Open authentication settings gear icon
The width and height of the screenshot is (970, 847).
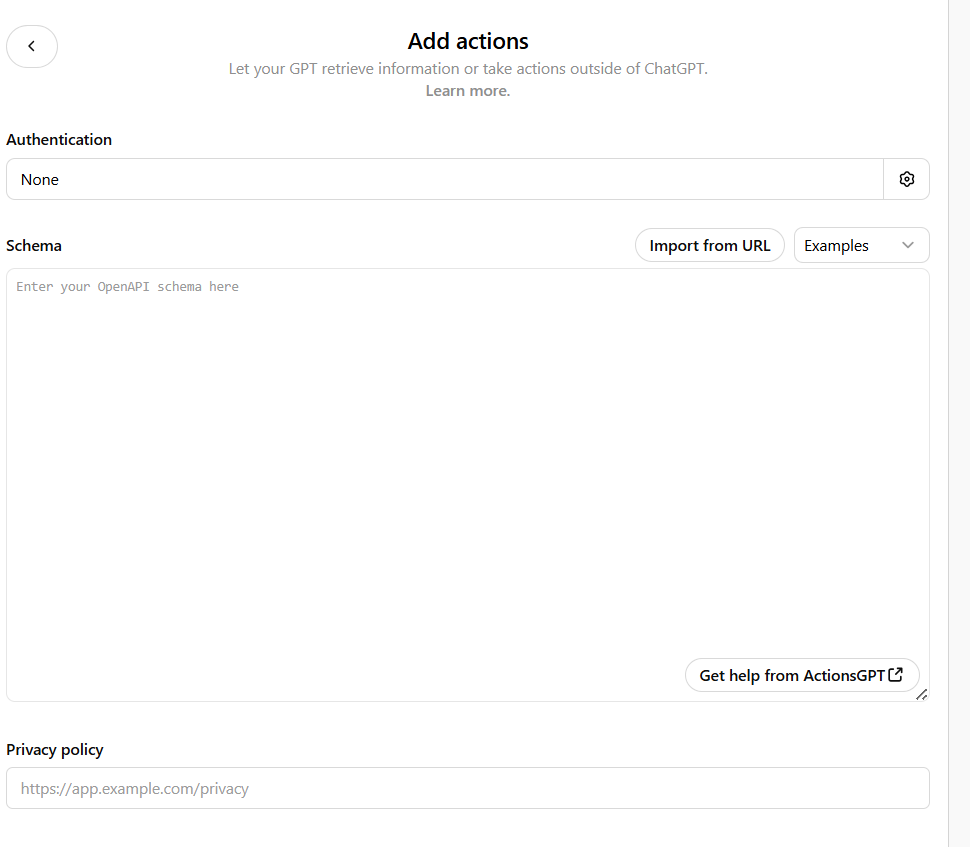906,179
